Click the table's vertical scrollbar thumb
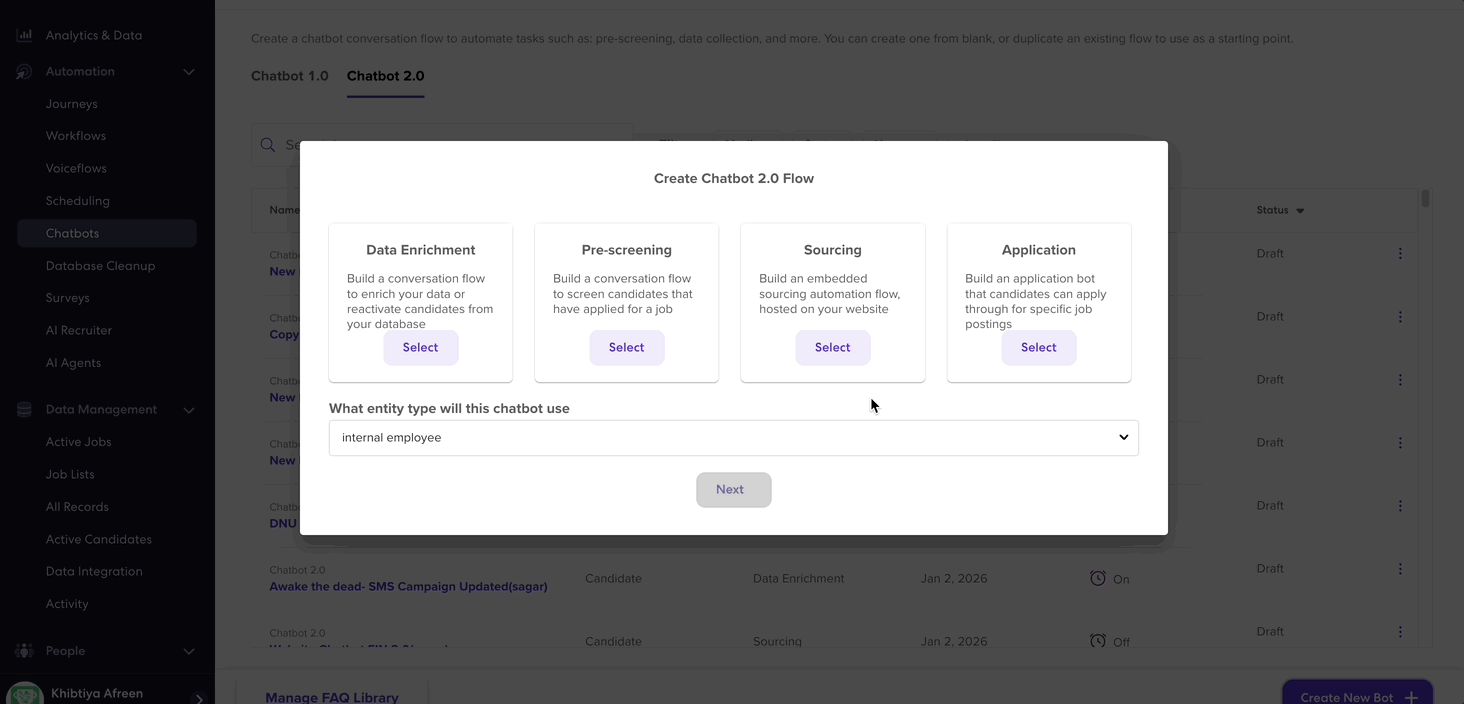Image resolution: width=1464 pixels, height=704 pixels. (1425, 198)
